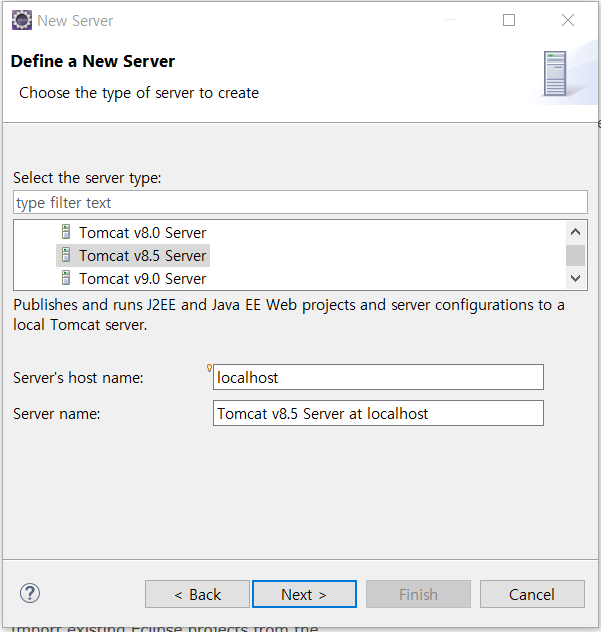Screen dimensions: 601x632
Task: Open help via question mark icon
Action: pos(30,593)
